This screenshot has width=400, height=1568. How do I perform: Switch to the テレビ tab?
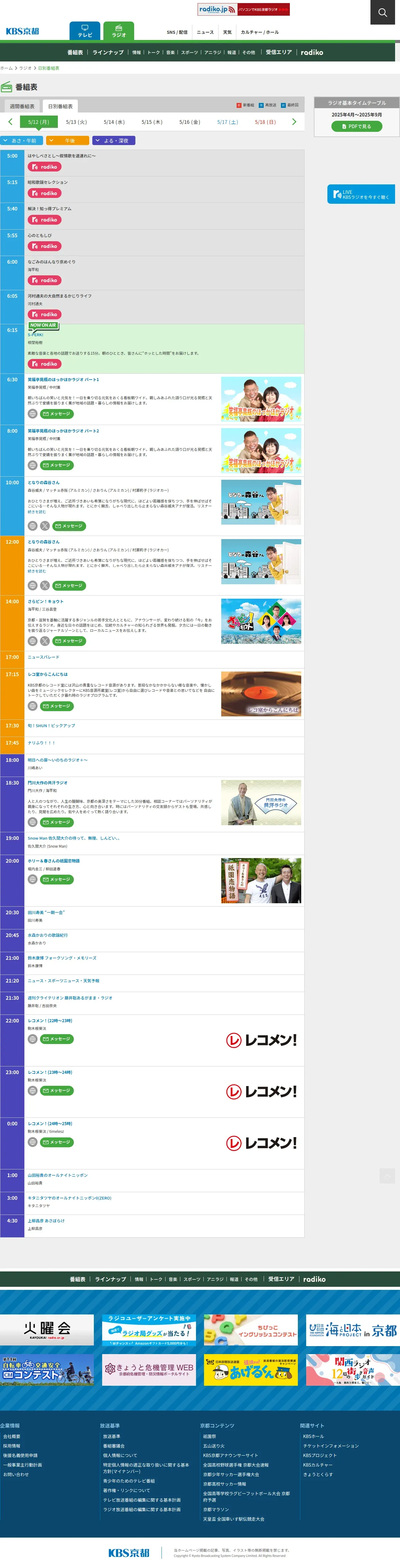pyautogui.click(x=85, y=31)
